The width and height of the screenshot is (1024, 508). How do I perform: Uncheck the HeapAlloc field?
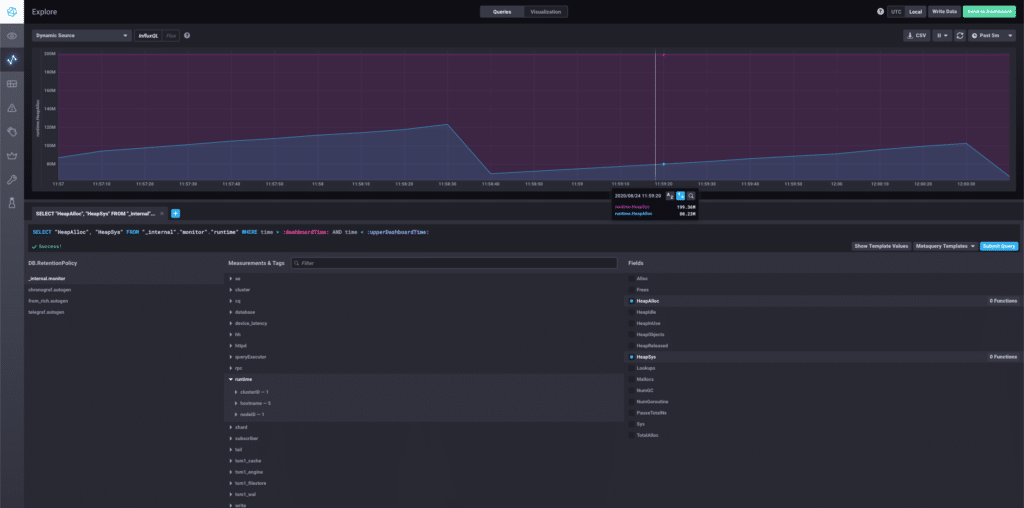pos(632,301)
